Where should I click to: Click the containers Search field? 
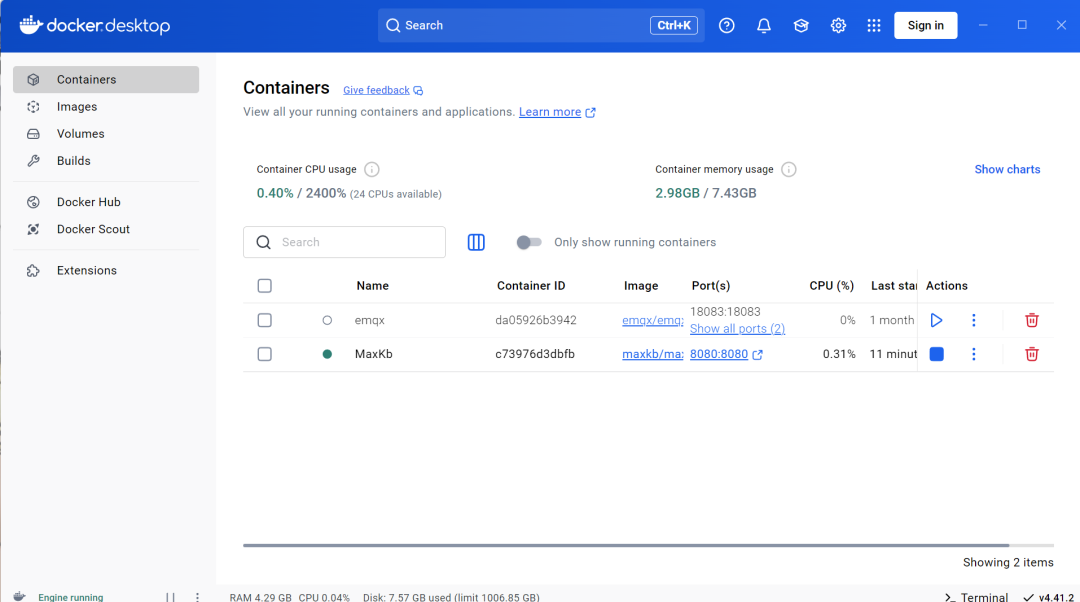pos(344,242)
